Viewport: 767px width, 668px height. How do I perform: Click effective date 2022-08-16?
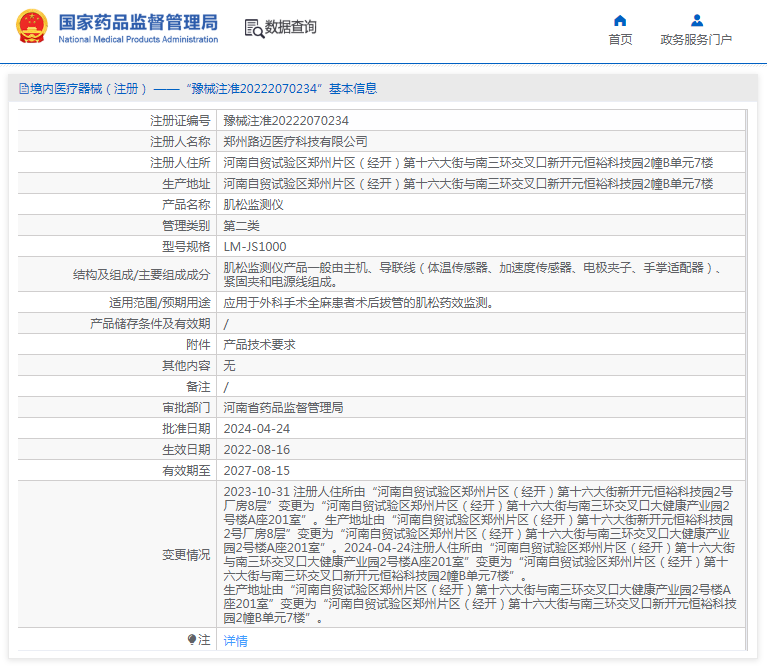point(256,450)
